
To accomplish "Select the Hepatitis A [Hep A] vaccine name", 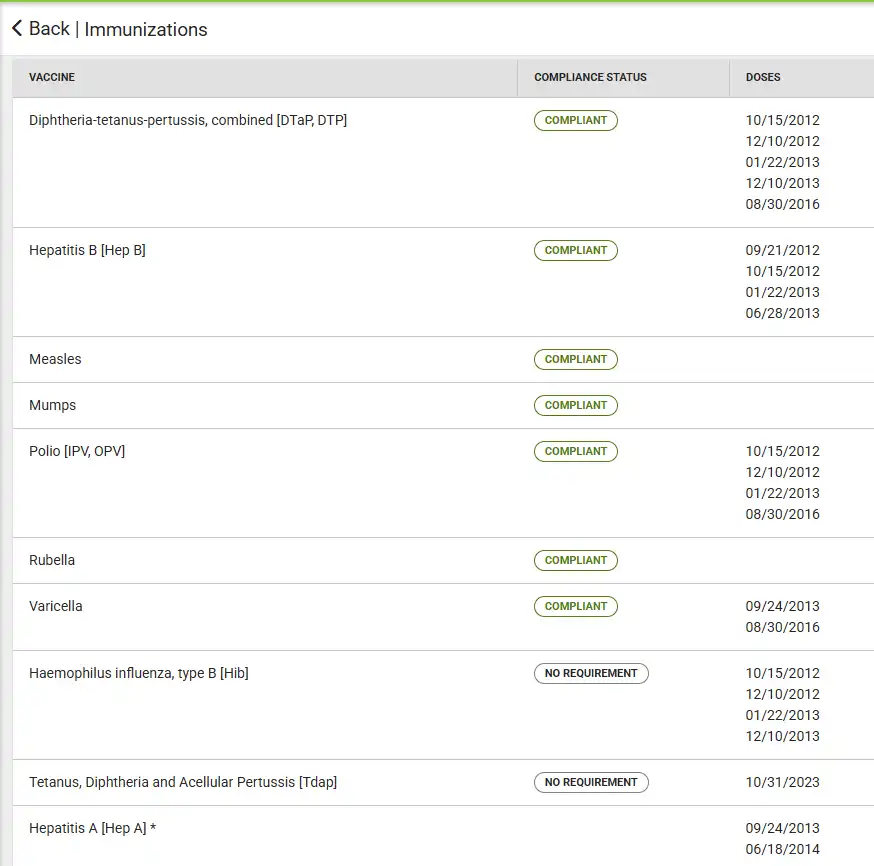I will point(93,828).
